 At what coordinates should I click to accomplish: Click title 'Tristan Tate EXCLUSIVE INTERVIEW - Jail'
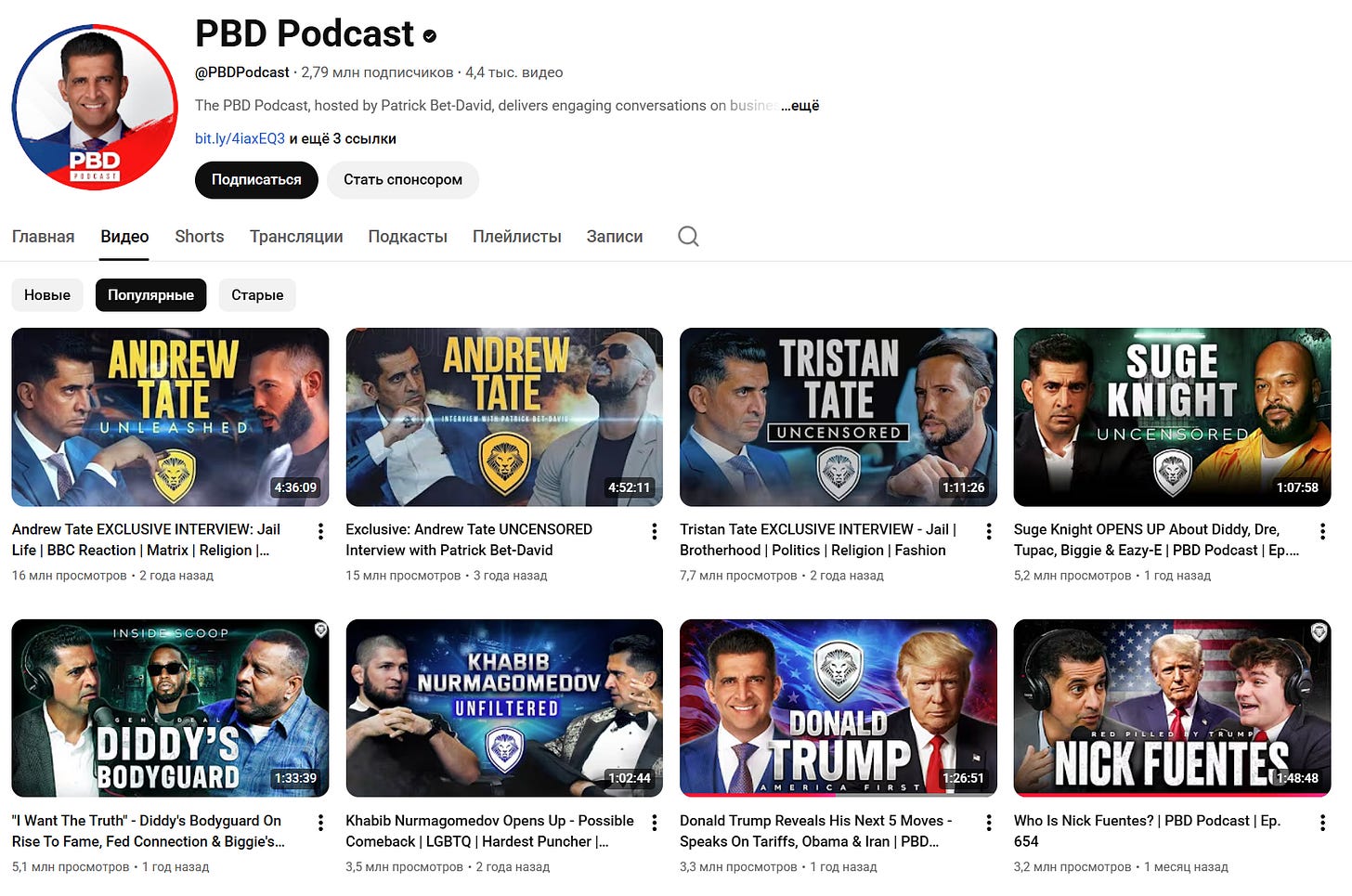pos(818,539)
